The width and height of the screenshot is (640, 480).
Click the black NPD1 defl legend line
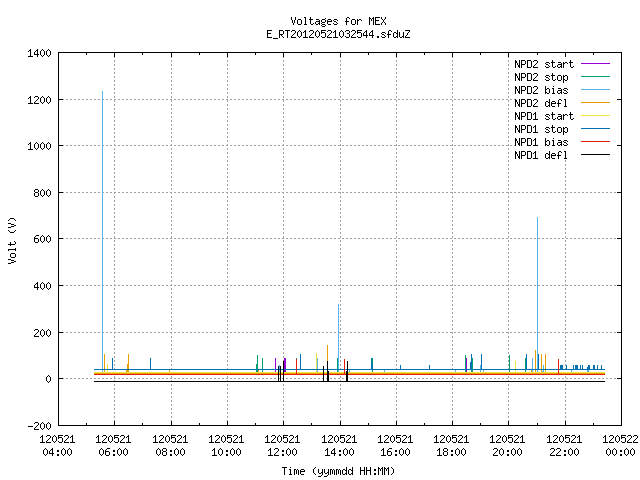tap(595, 155)
